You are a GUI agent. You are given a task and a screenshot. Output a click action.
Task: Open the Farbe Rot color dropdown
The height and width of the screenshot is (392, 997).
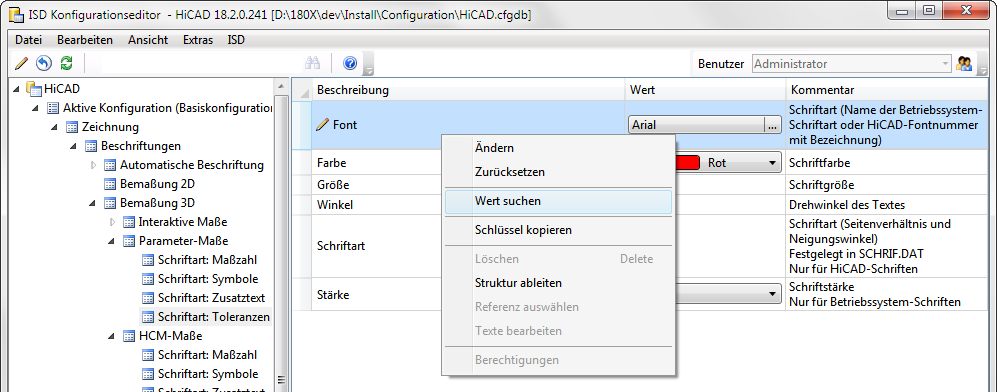click(774, 163)
